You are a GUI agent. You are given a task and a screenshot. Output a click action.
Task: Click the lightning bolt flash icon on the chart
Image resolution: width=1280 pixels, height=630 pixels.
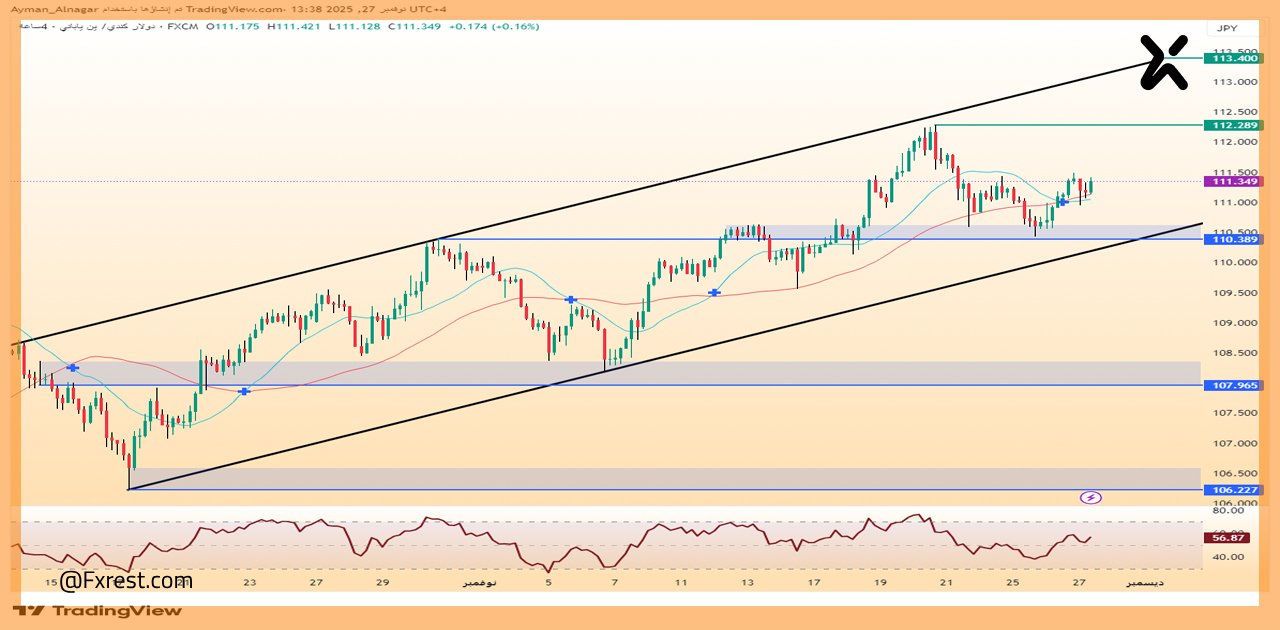[x=1090, y=497]
